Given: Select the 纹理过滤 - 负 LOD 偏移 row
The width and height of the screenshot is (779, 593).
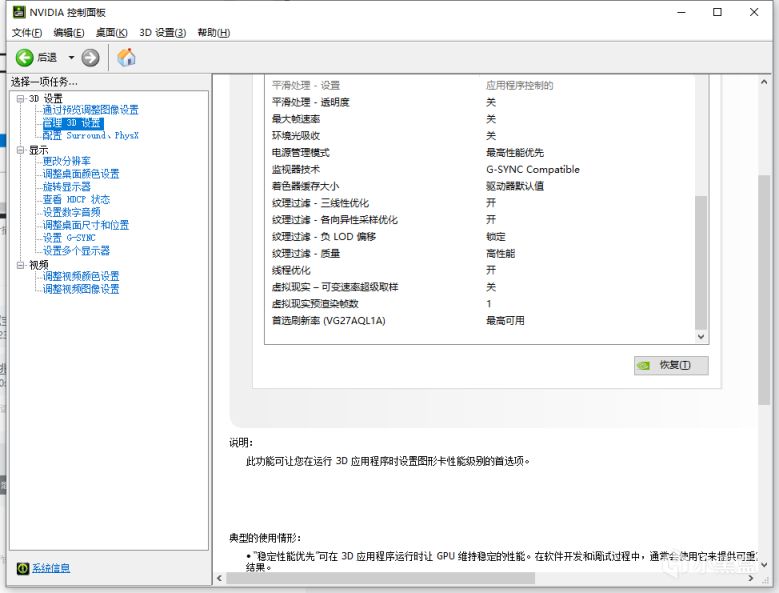Looking at the screenshot, I should pos(480,237).
